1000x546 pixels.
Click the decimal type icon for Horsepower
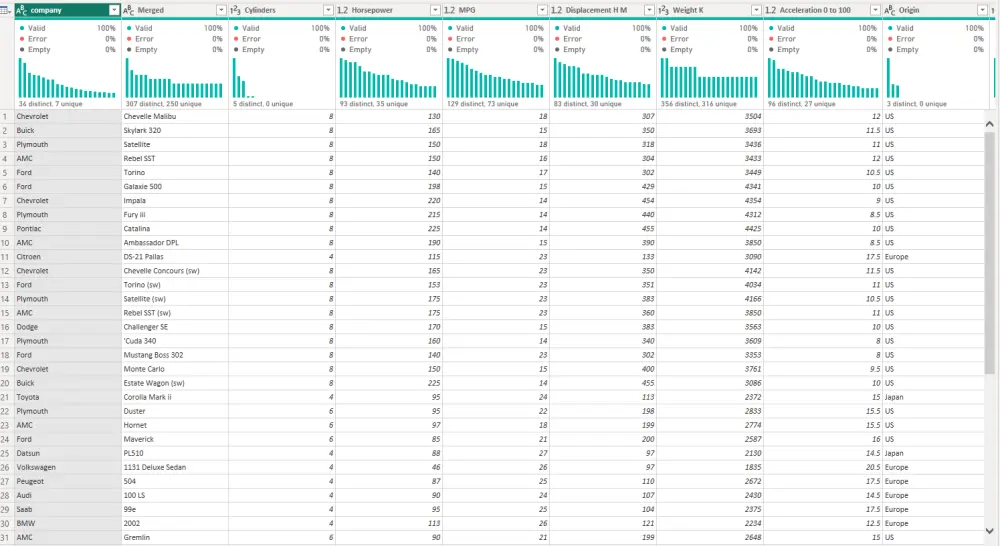[x=342, y=10]
